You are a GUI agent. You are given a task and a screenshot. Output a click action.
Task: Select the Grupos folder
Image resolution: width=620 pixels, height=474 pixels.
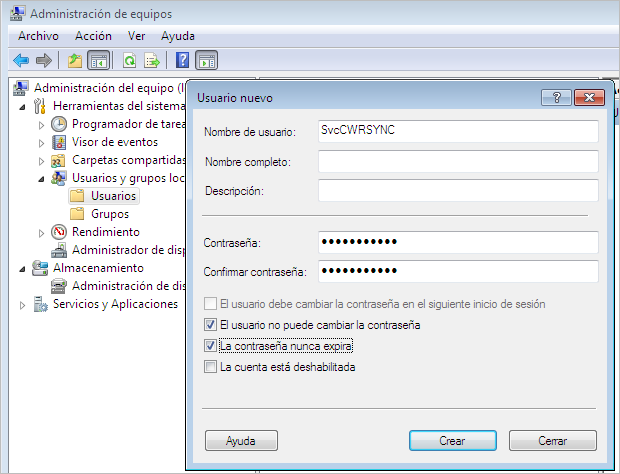[109, 214]
